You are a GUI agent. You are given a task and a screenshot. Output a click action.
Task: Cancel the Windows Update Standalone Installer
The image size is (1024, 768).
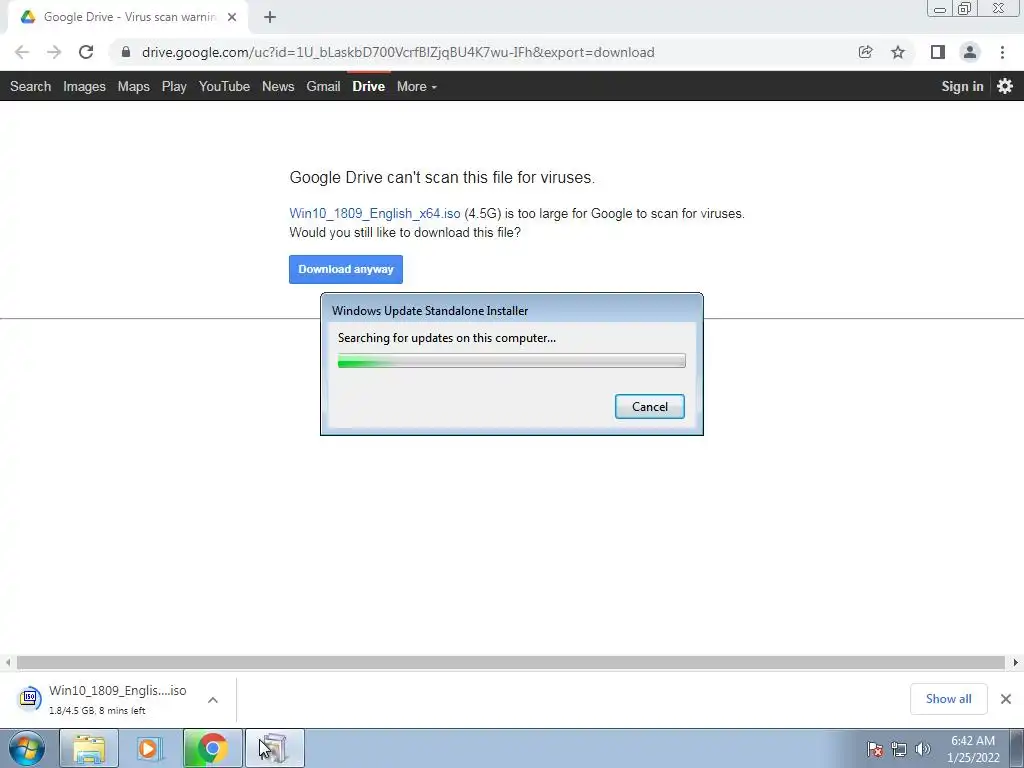click(649, 406)
